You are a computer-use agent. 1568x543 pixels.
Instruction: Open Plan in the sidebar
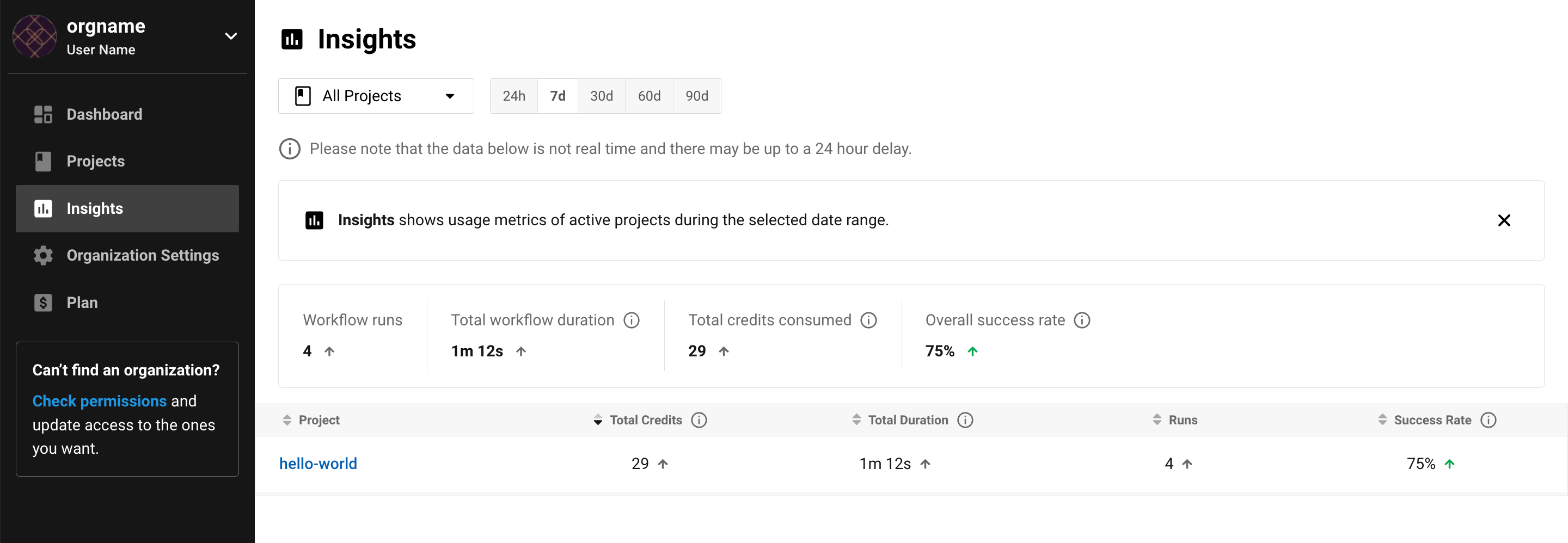point(127,302)
